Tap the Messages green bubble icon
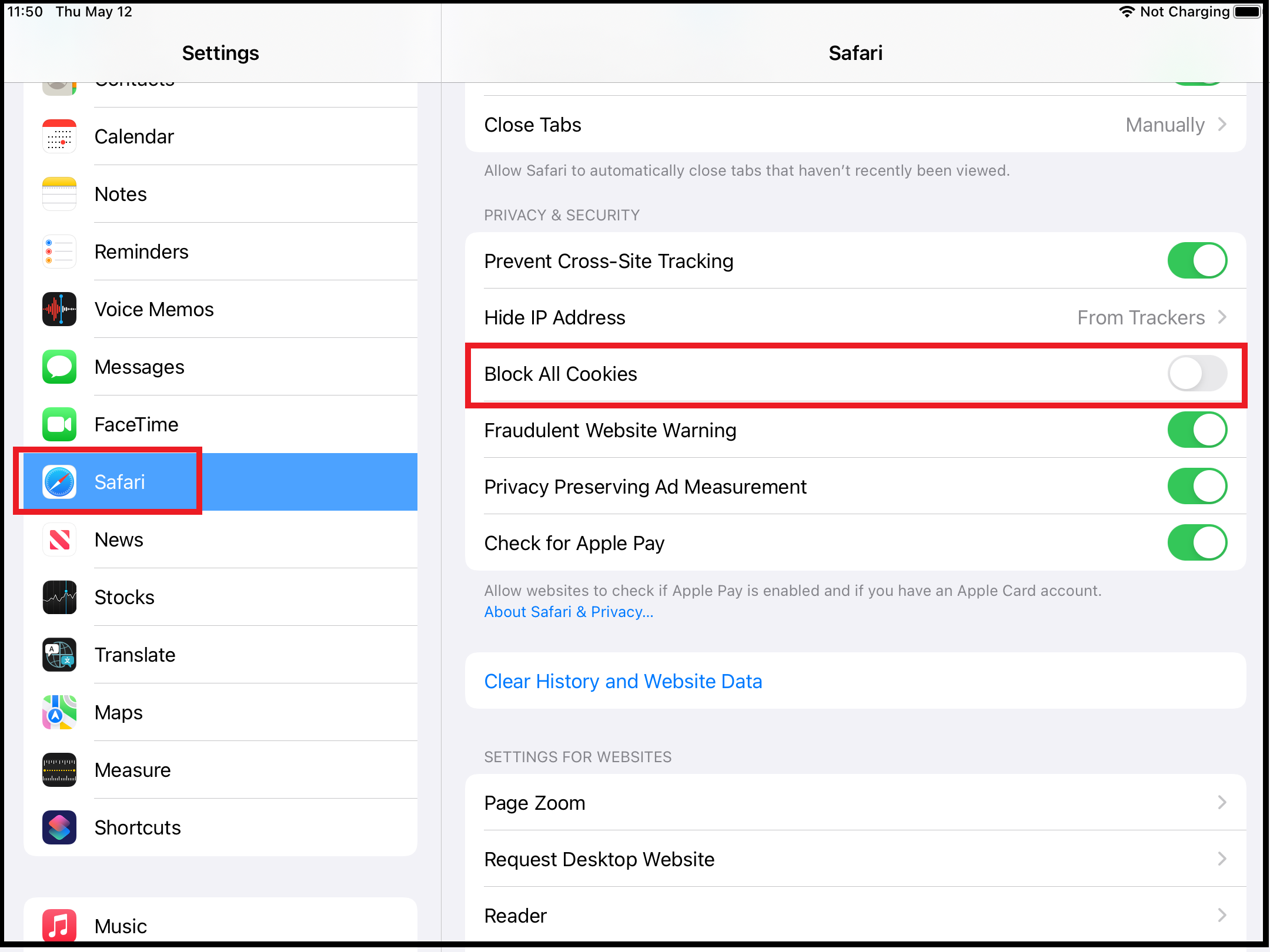1270x952 pixels. click(59, 367)
